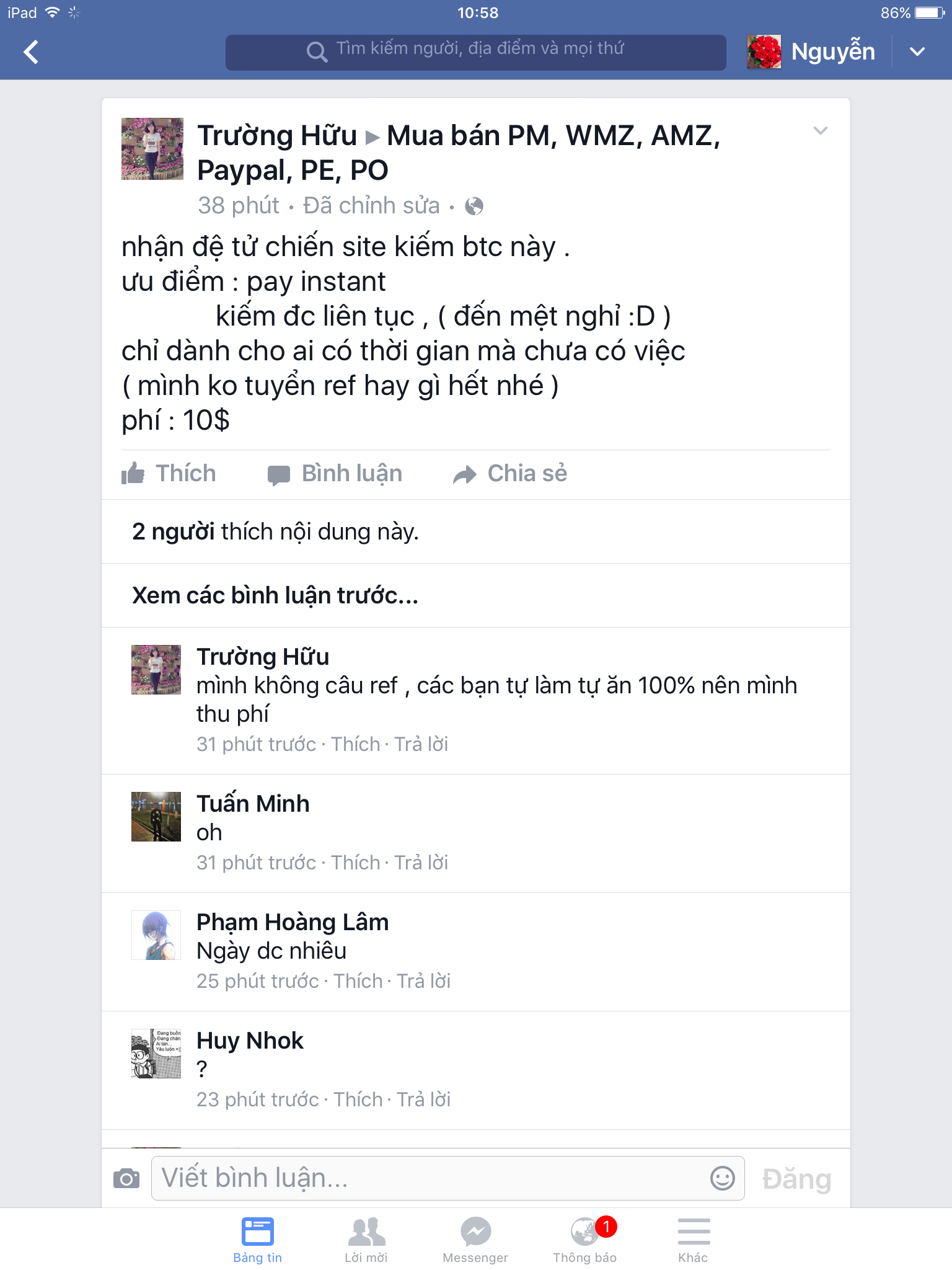Expand Xem các bình luận trước

[275, 595]
